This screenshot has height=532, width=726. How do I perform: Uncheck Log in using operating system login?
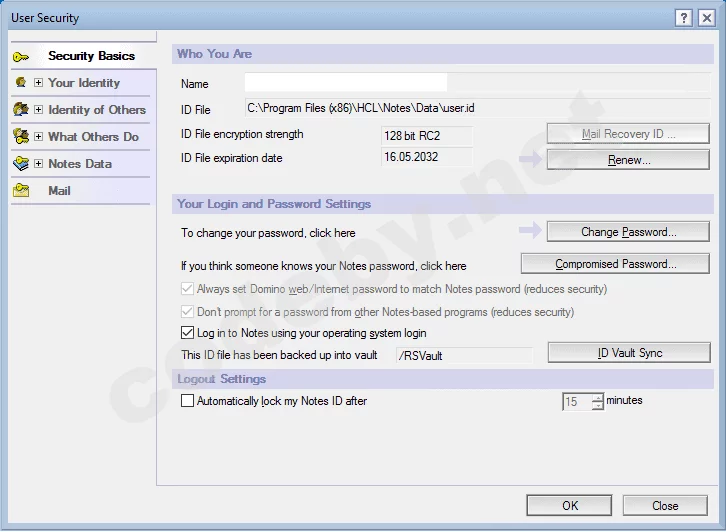pyautogui.click(x=187, y=333)
